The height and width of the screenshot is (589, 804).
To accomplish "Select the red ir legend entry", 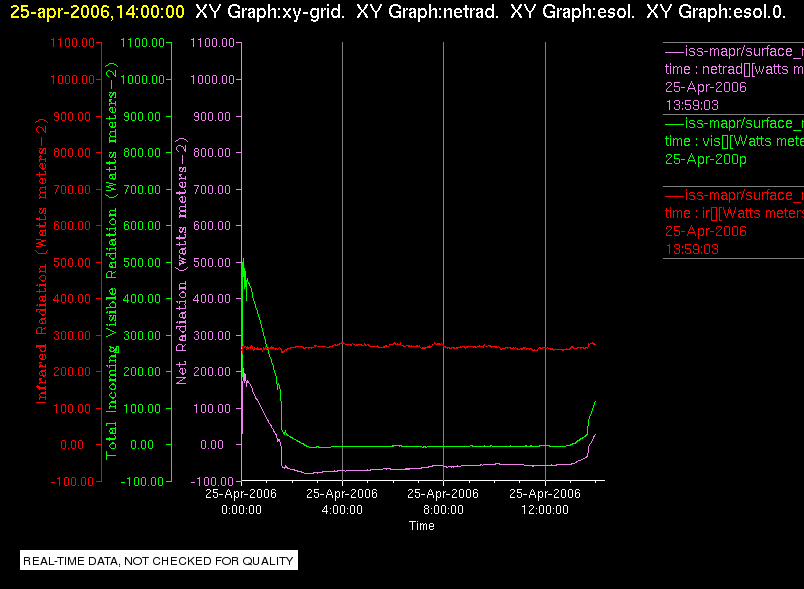I will 734,222.
